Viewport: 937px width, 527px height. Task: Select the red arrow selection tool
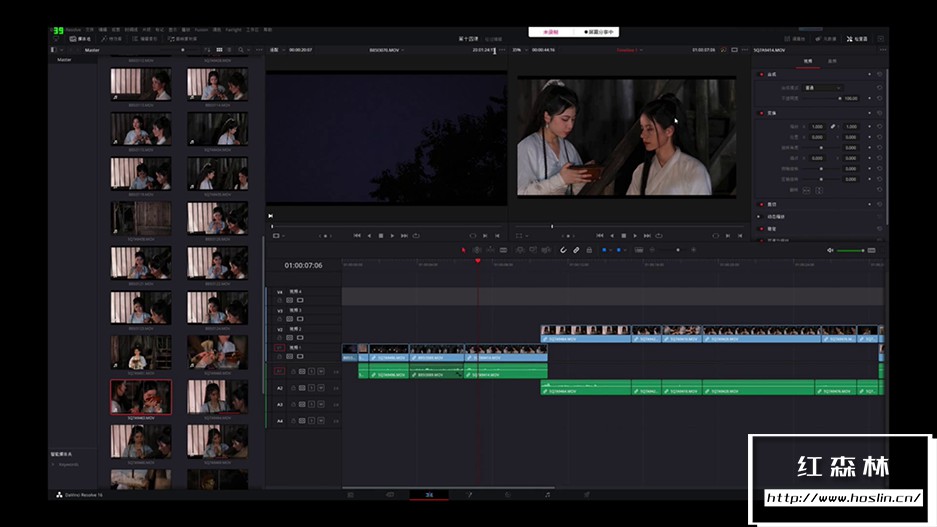click(x=464, y=250)
